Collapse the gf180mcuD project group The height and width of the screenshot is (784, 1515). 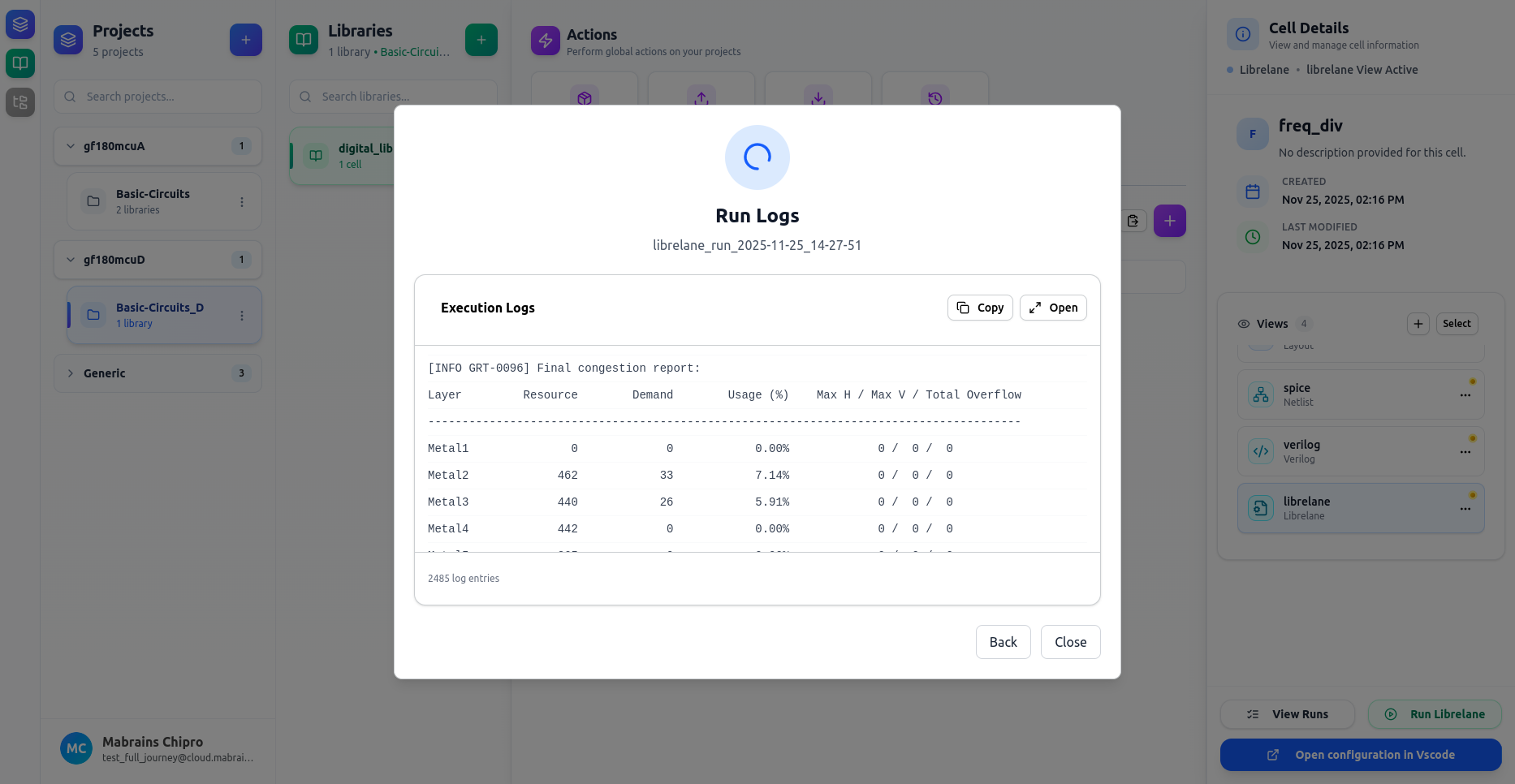[x=71, y=260]
